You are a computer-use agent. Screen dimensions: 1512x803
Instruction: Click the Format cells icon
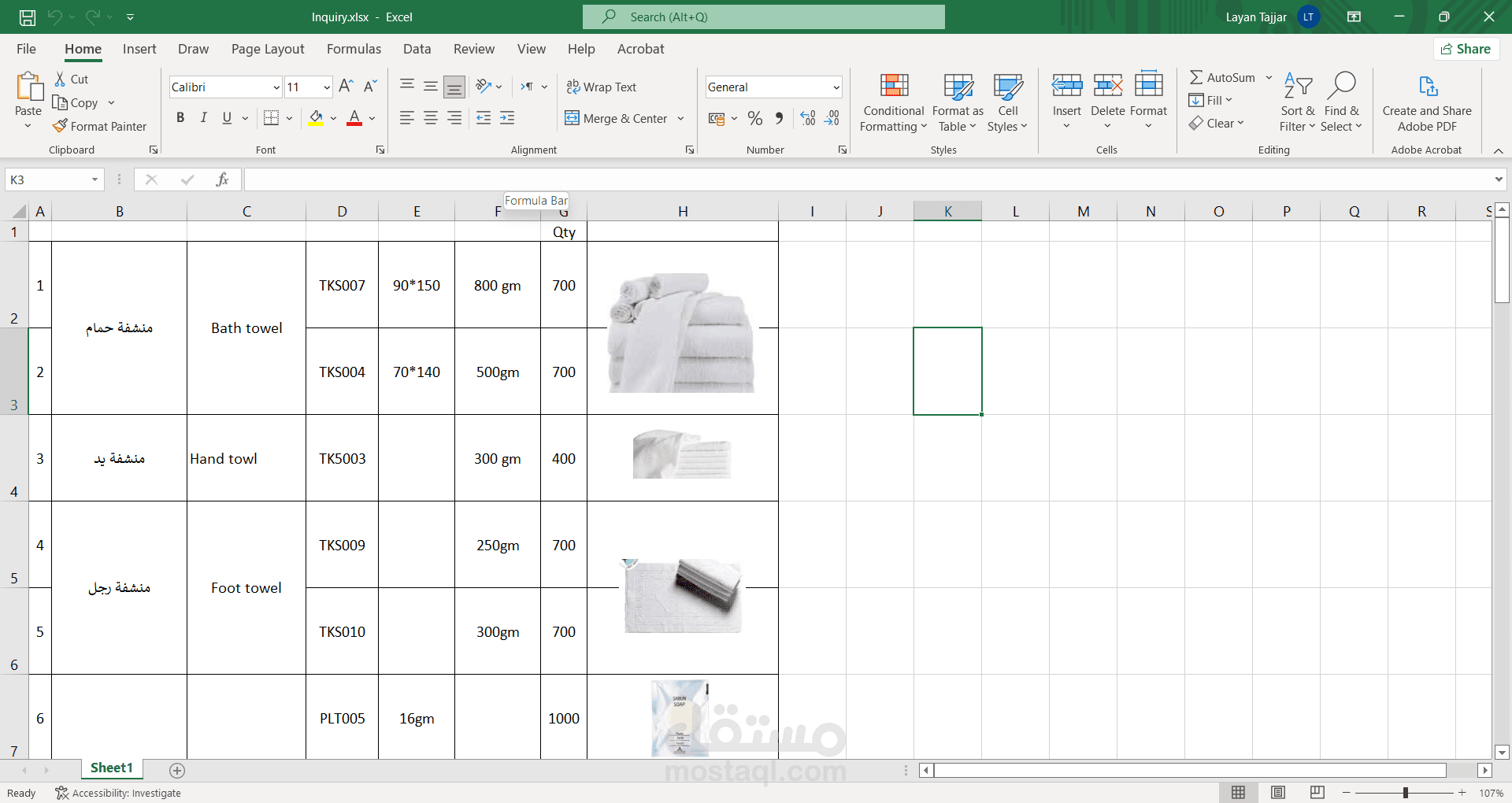tap(1149, 83)
